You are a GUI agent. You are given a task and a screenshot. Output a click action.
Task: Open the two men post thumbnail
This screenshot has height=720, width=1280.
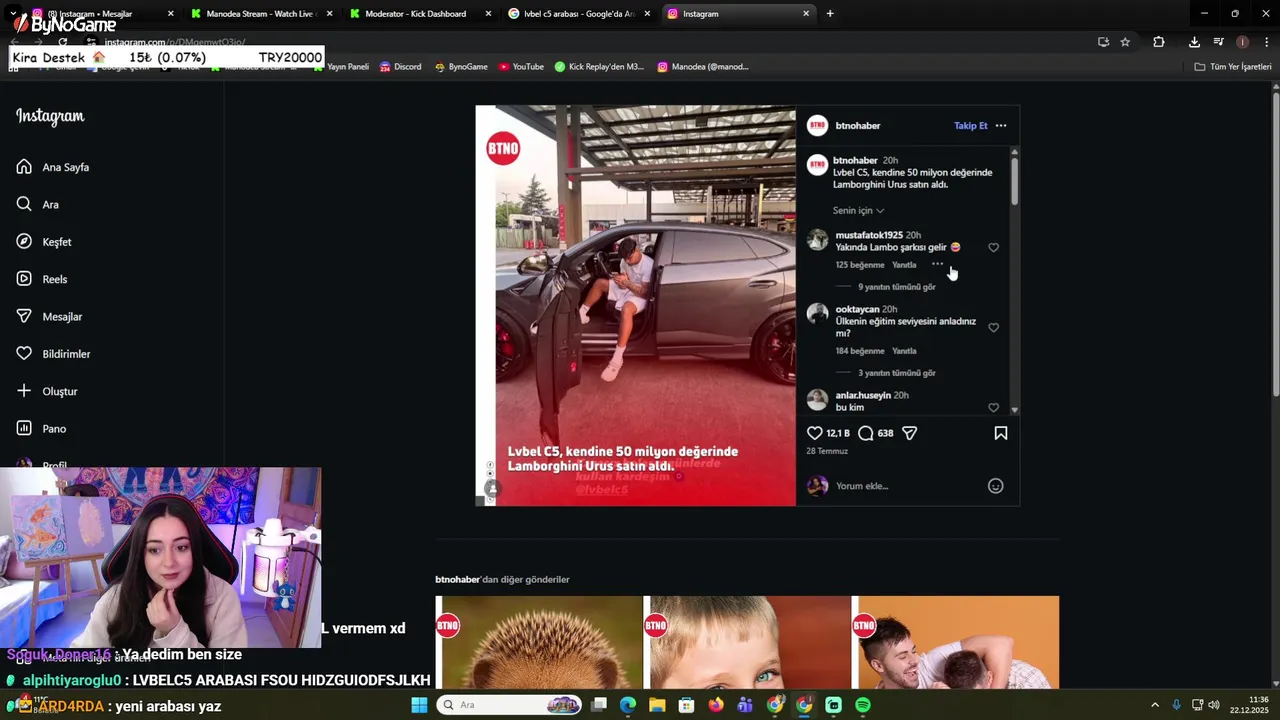click(955, 642)
